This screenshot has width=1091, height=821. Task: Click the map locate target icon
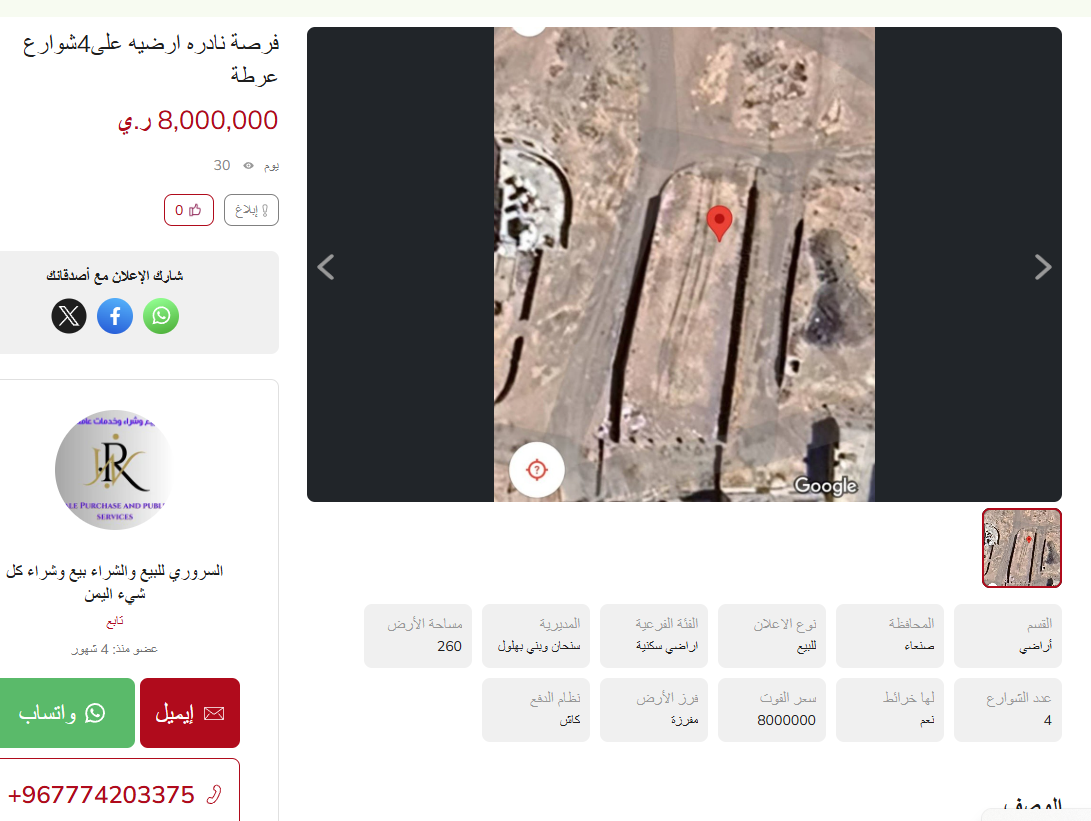click(x=536, y=470)
